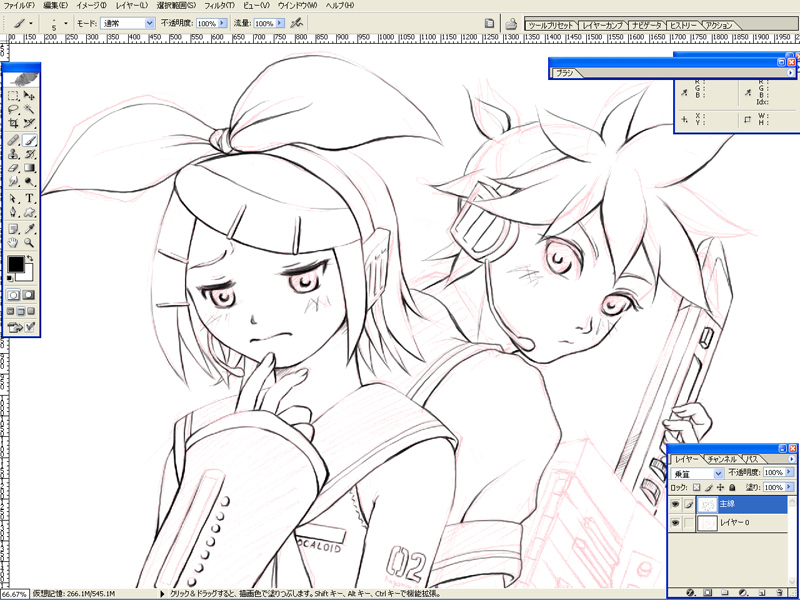Reset to default black and white colors
Viewport: 800px width, 600px height.
[10, 278]
